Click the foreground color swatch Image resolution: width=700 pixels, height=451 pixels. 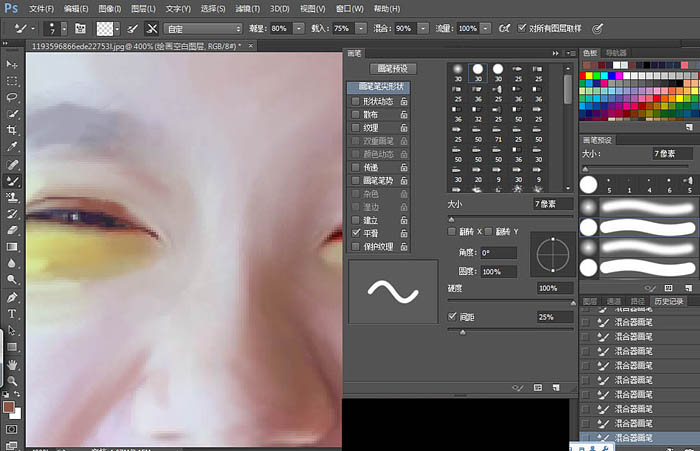tap(8, 407)
